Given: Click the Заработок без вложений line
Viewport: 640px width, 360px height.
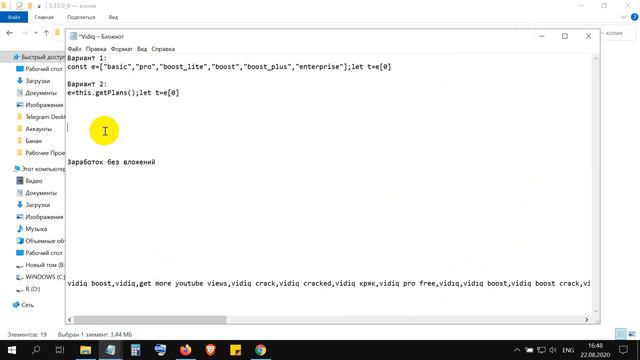Looking at the screenshot, I should pos(111,162).
